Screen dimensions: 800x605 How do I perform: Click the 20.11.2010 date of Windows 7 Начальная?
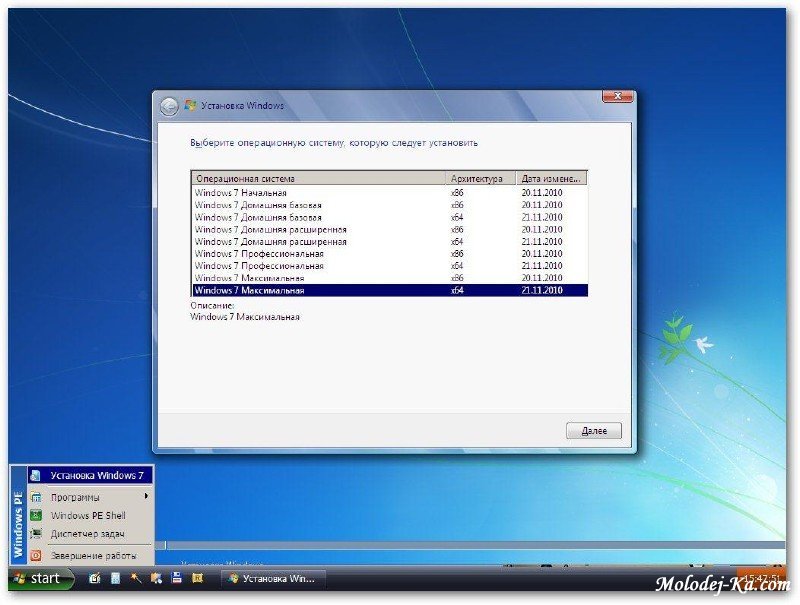coord(542,193)
